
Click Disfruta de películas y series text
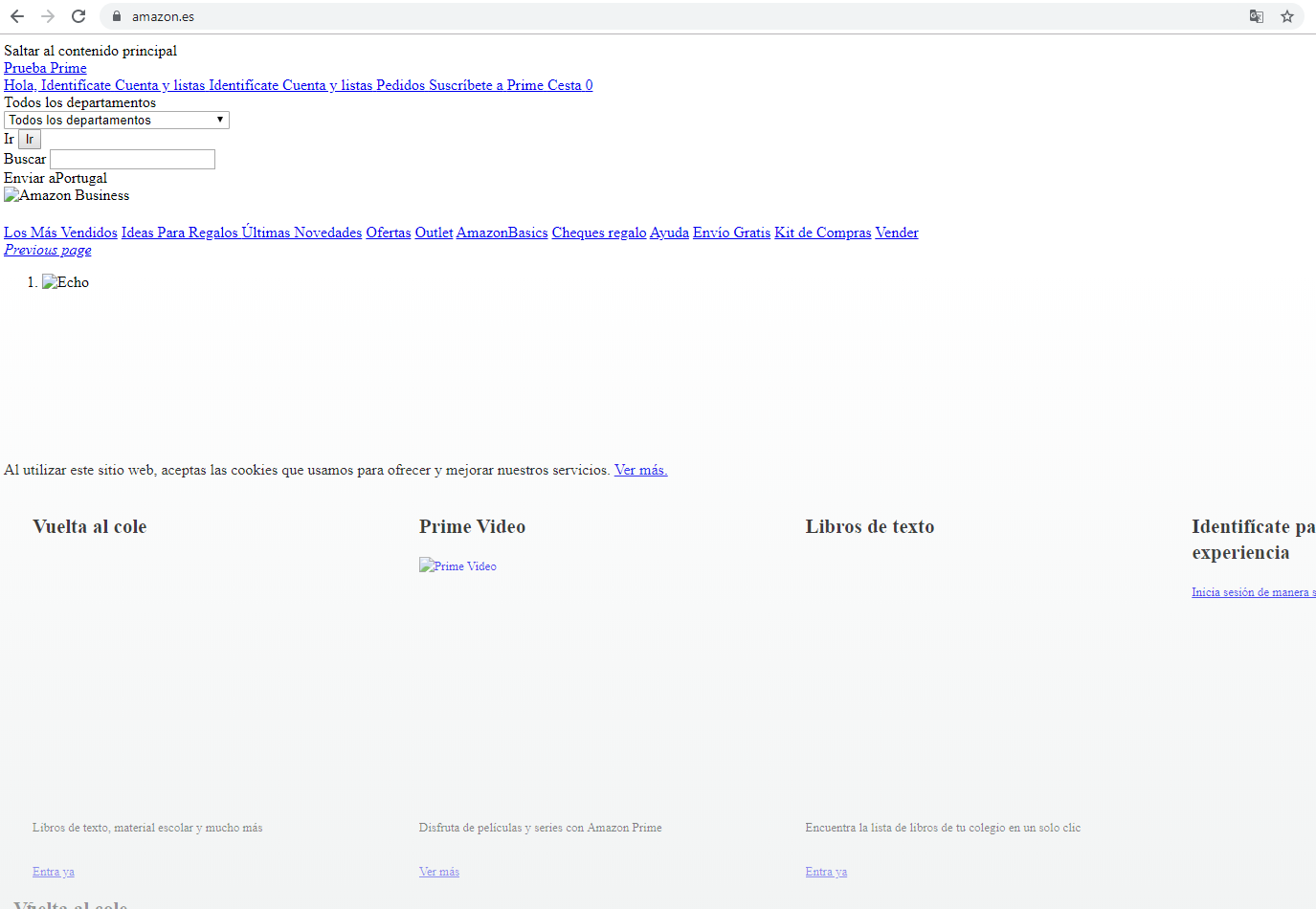tap(541, 828)
